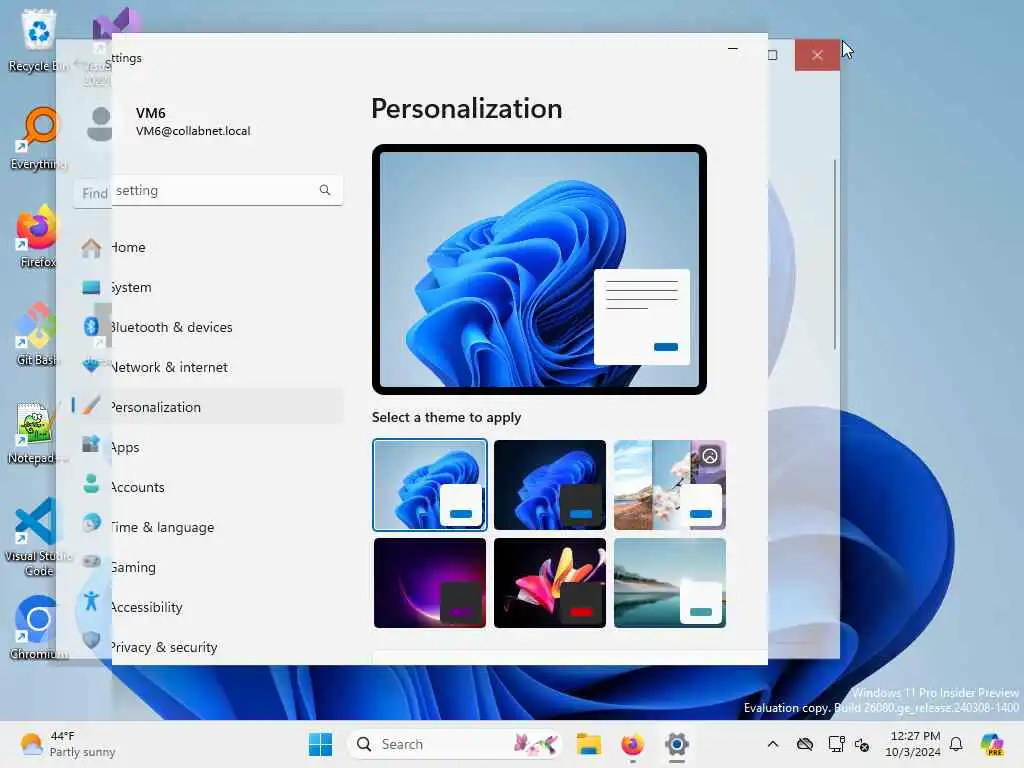Click the Accessibility figure icon
This screenshot has height=768, width=1024.
coord(91,601)
